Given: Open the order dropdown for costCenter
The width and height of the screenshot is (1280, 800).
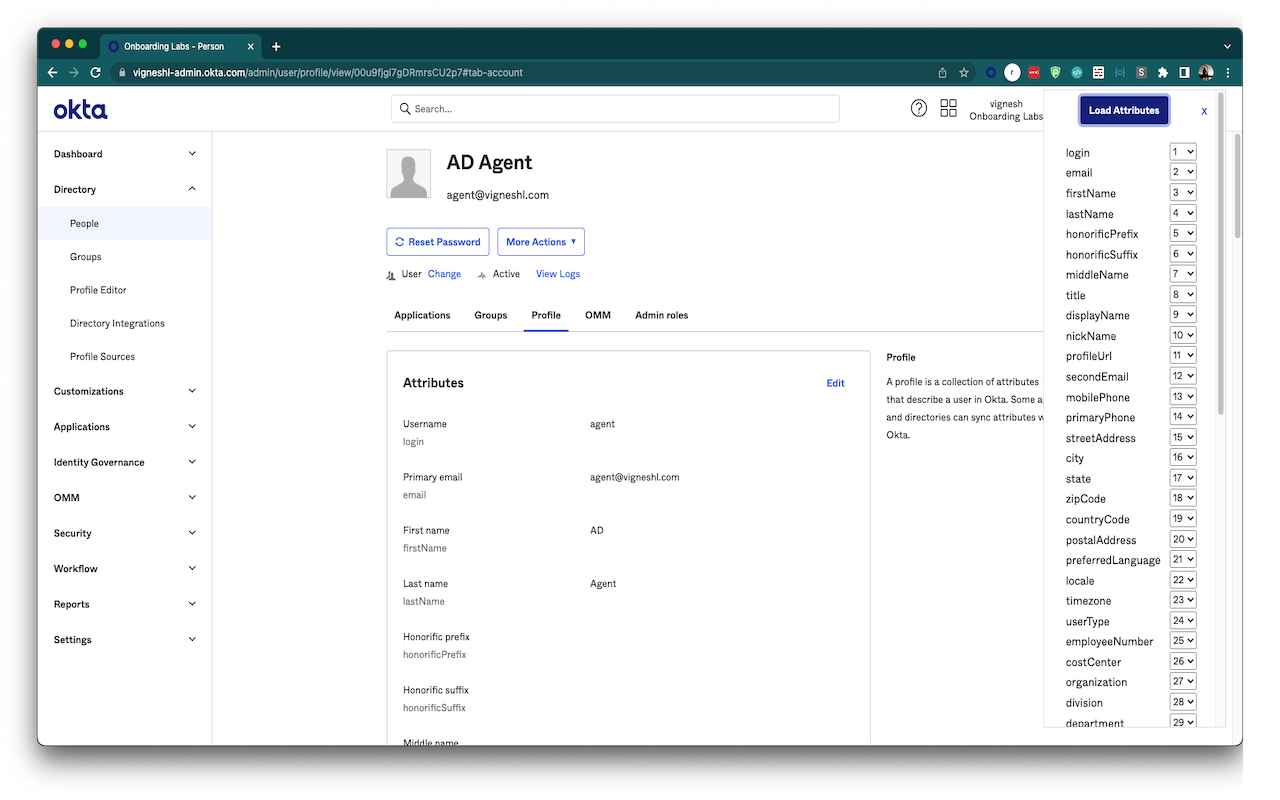Looking at the screenshot, I should pos(1183,661).
